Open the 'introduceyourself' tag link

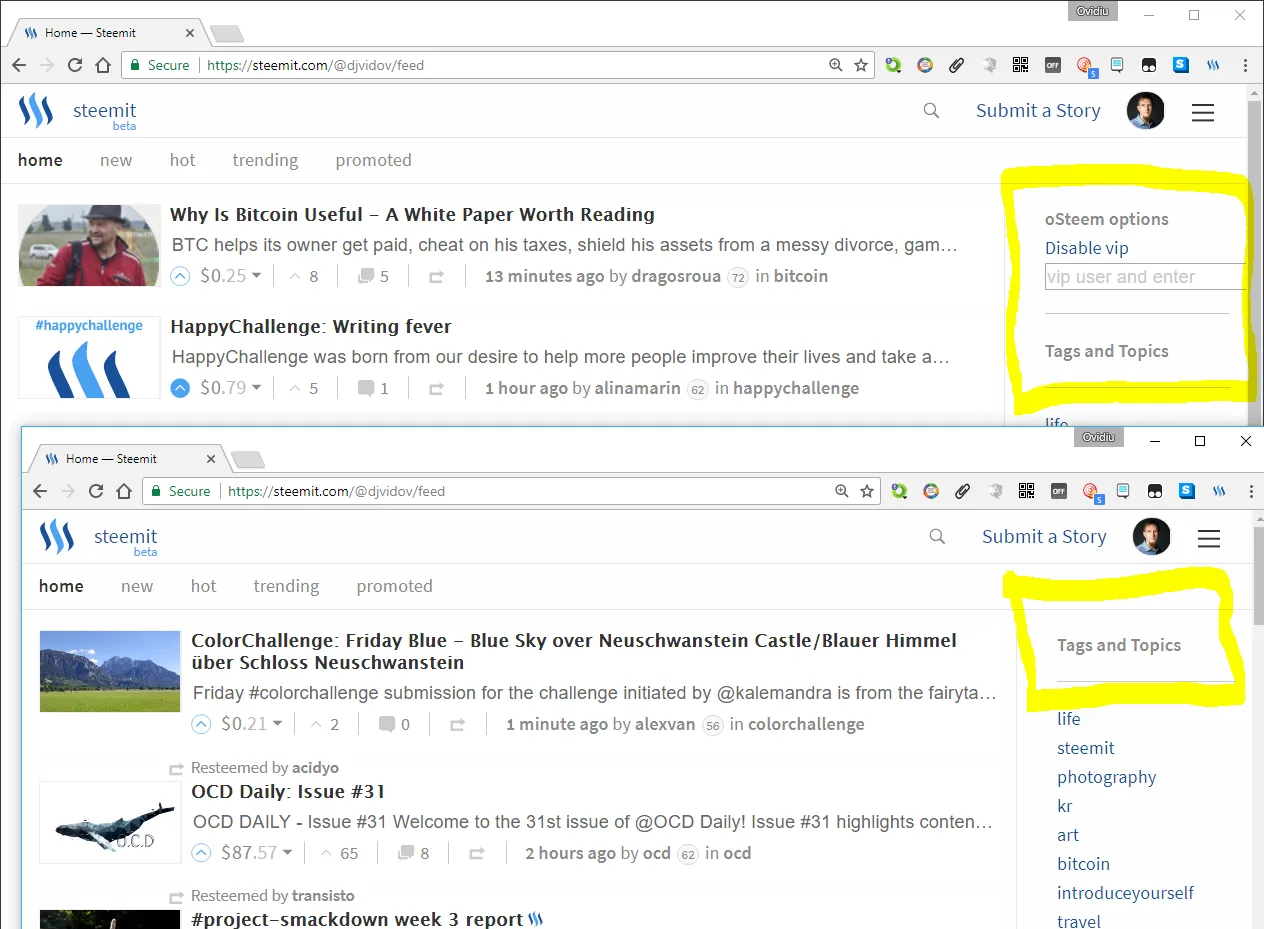[1125, 893]
